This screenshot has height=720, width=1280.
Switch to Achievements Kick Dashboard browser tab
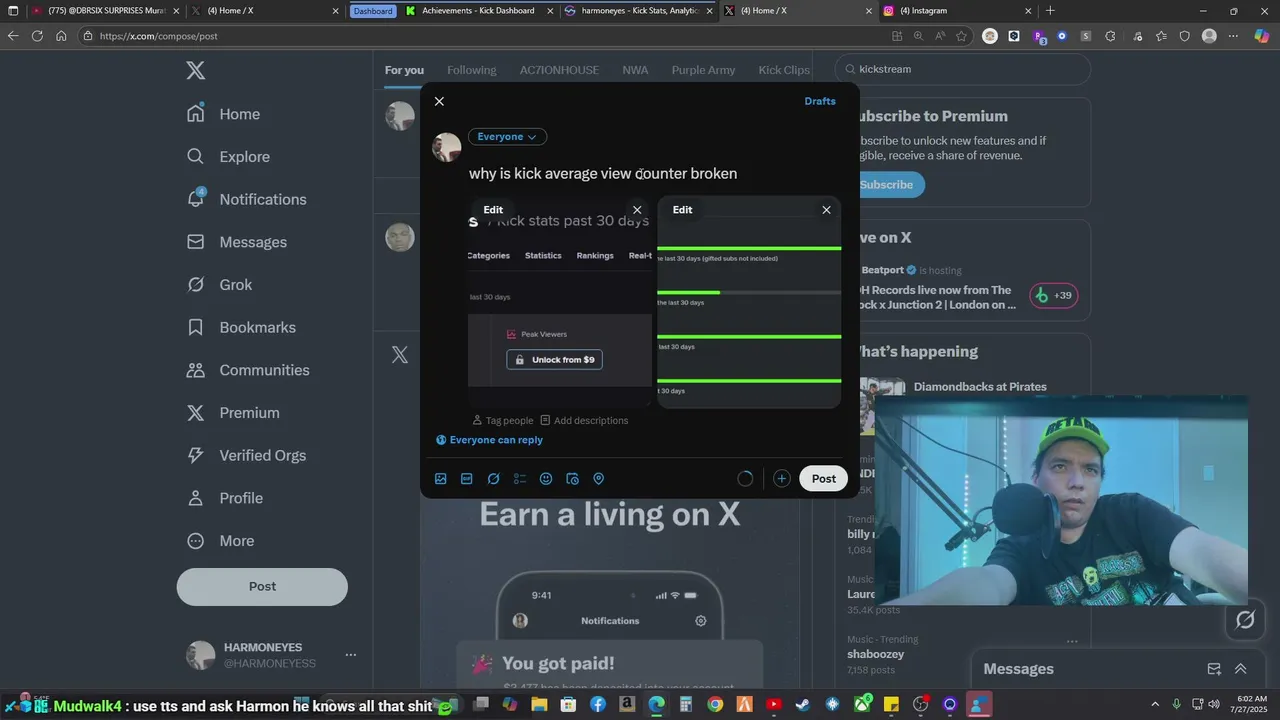(477, 11)
